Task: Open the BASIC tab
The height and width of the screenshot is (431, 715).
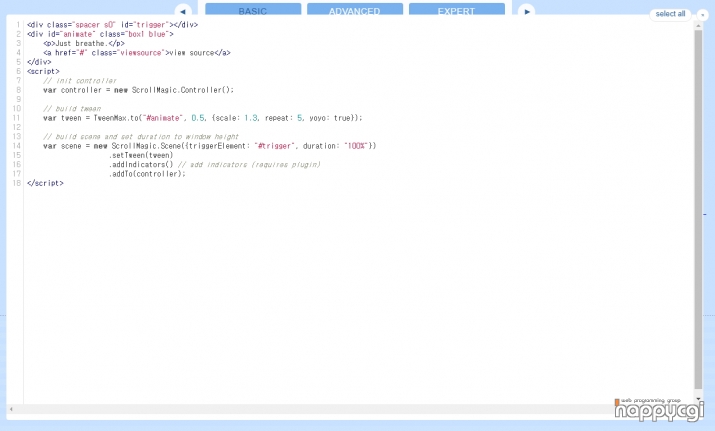Action: click(253, 10)
